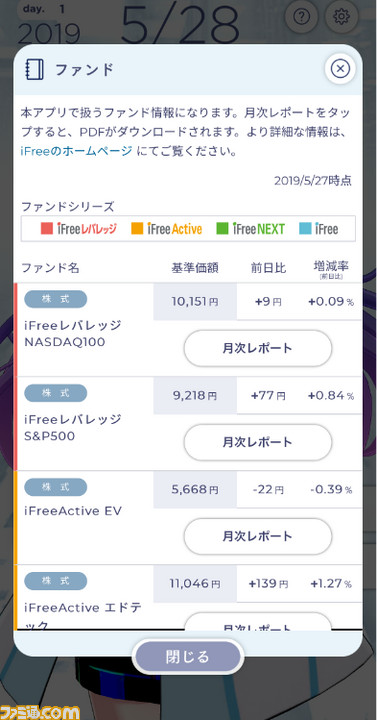Click the 10,151円 base price cell
The width and height of the screenshot is (377, 720).
pyautogui.click(x=195, y=302)
